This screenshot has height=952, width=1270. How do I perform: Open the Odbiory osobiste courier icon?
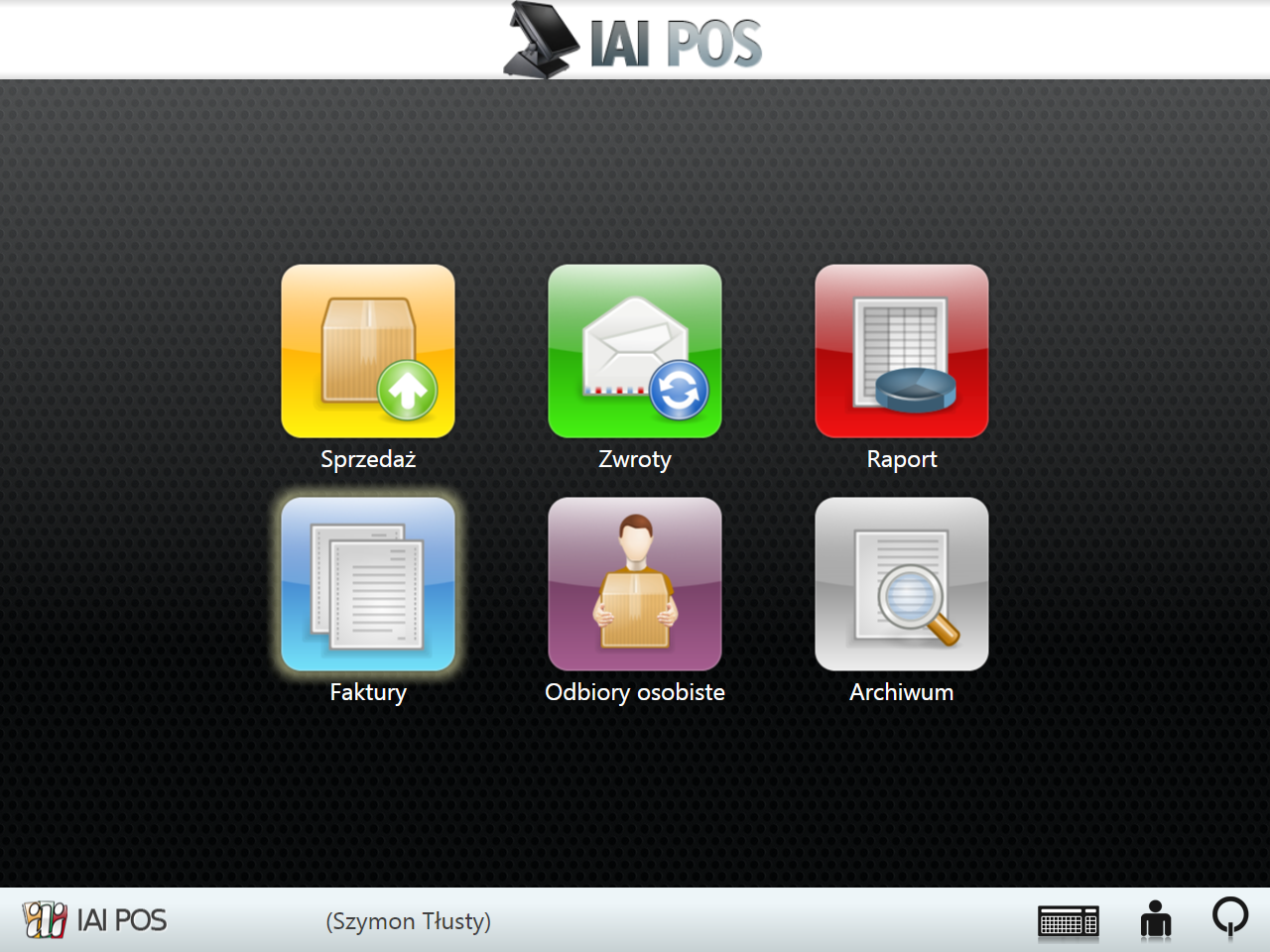(x=635, y=584)
